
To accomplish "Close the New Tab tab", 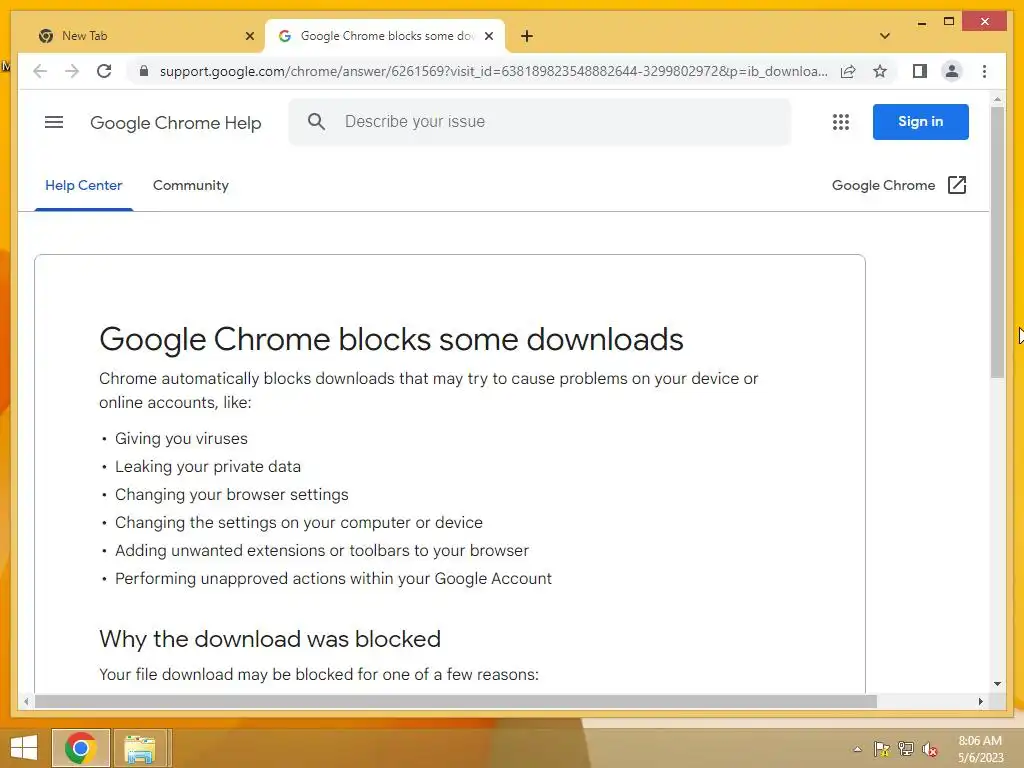I will [249, 36].
